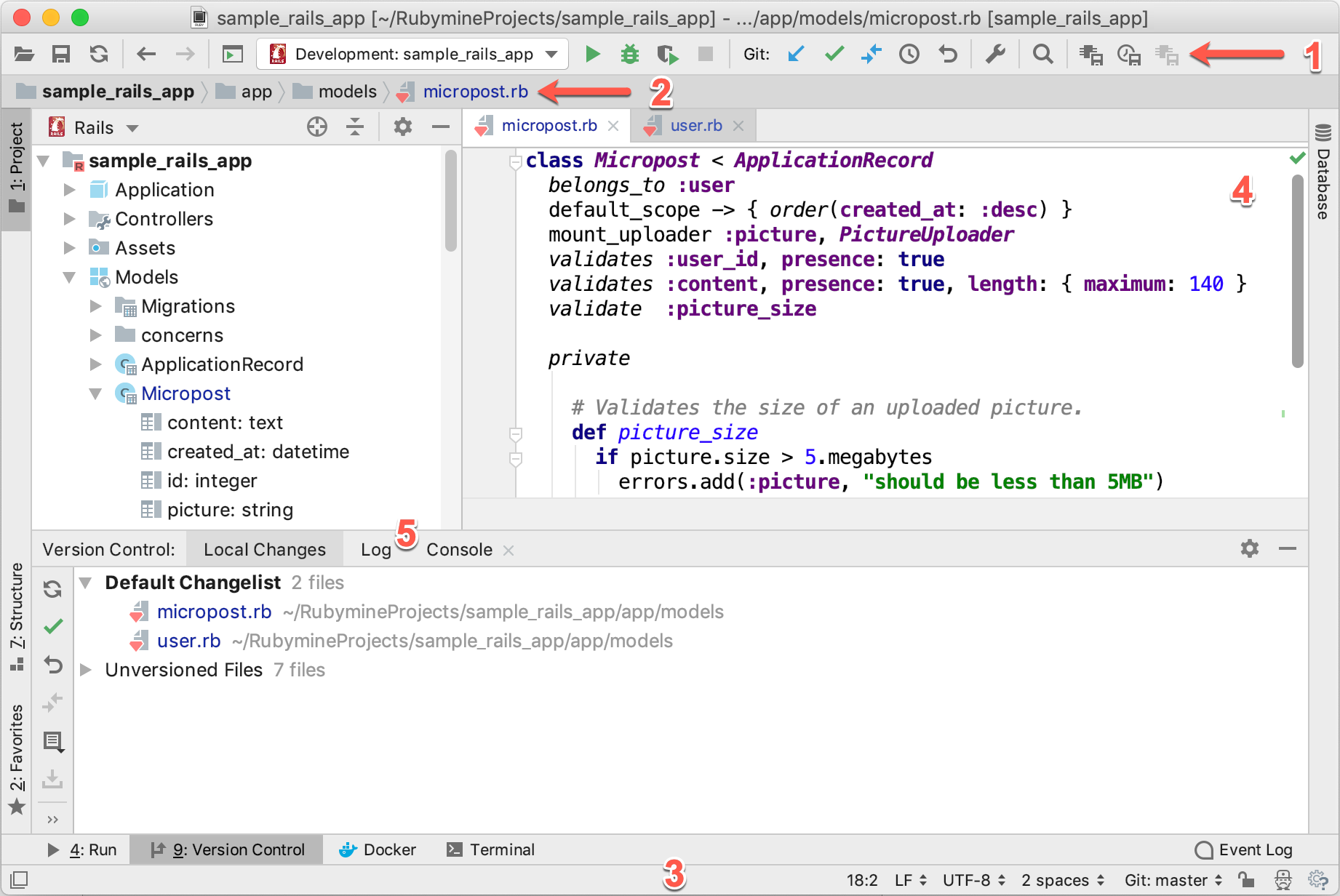This screenshot has width=1340, height=896.
Task: Open the Log tab in Version Control
Action: tap(376, 550)
